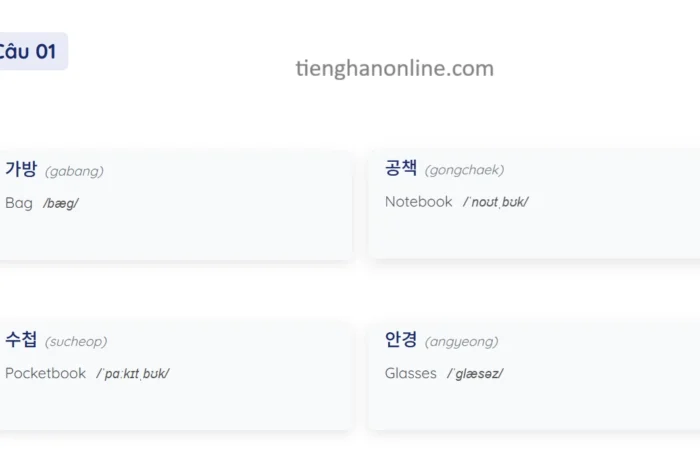
Task: Click the pronunciation /ˈglæsəz/
Action: (475, 374)
